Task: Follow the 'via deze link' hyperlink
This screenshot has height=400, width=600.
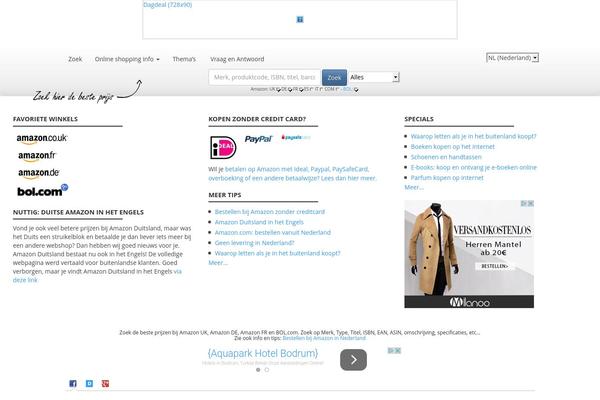Action: [97, 276]
